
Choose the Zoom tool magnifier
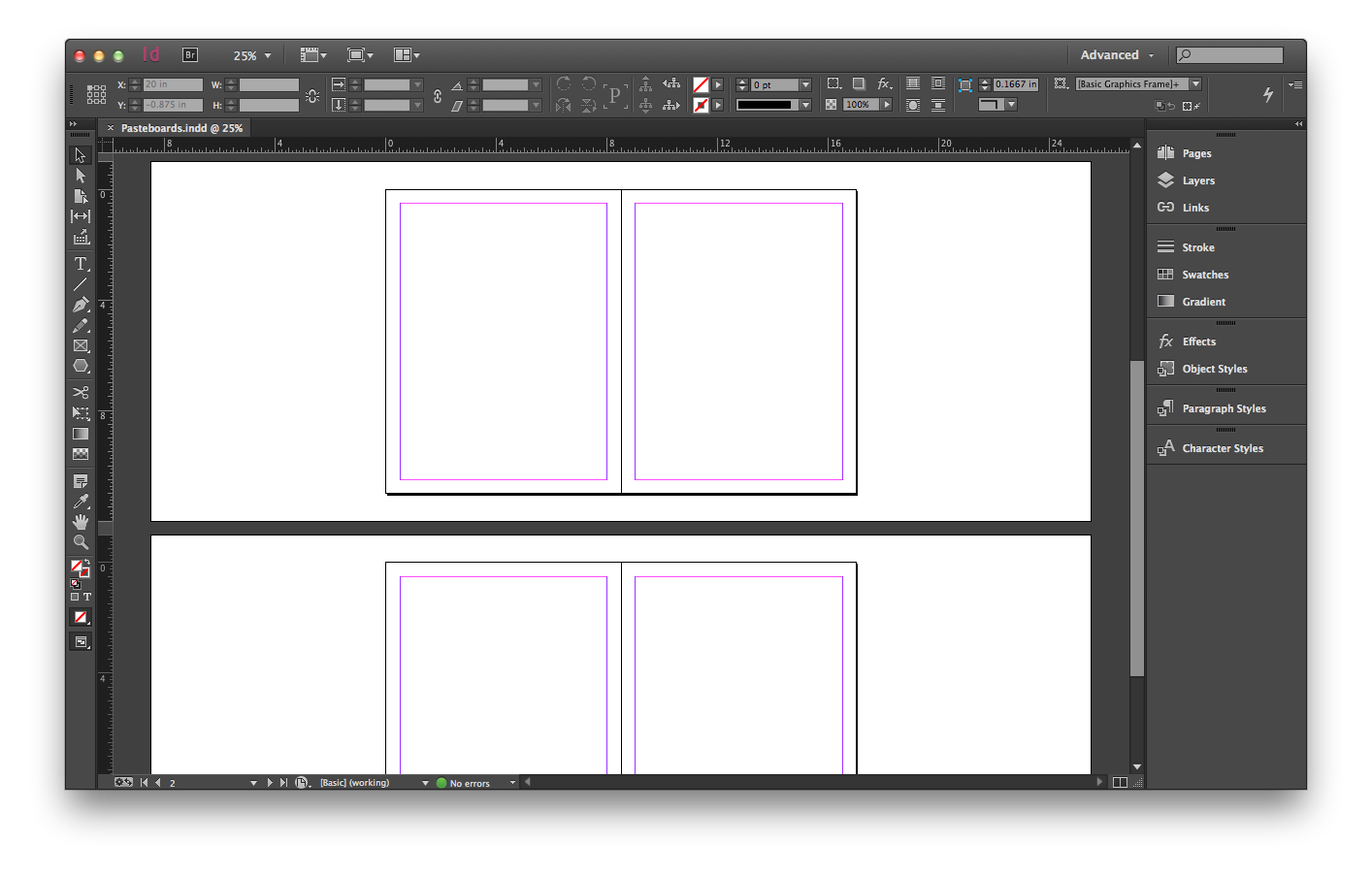[x=81, y=542]
